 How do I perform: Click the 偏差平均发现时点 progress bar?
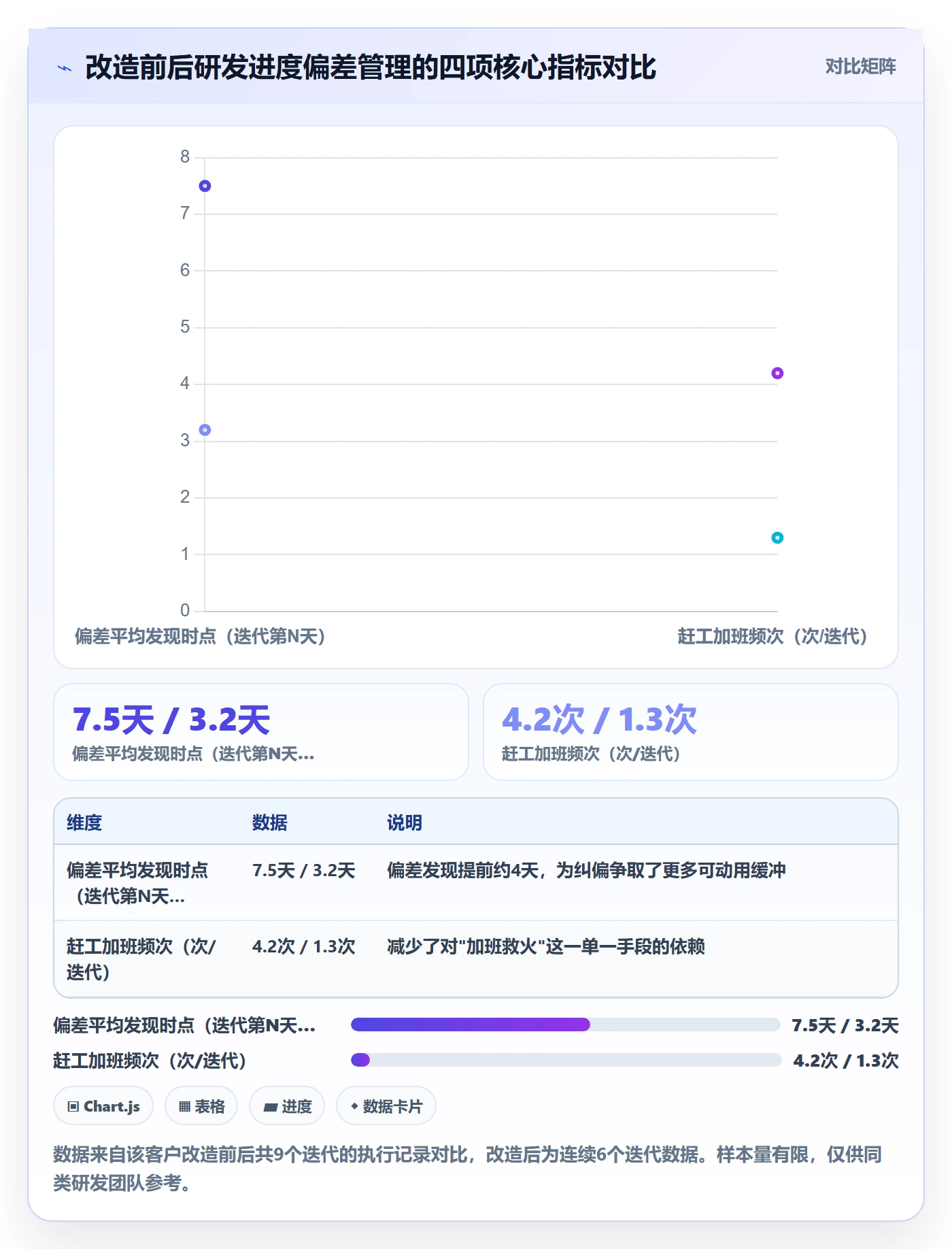click(565, 1025)
